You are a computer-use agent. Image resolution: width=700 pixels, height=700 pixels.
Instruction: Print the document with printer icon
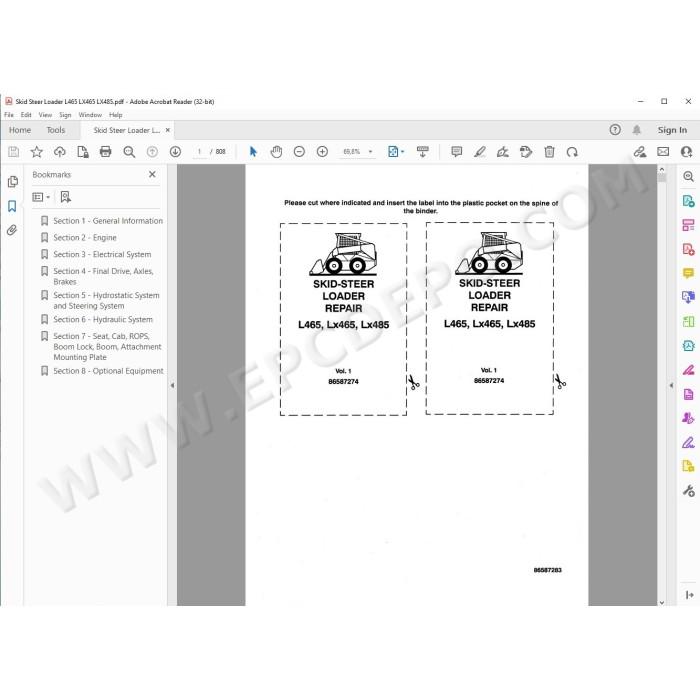pyautogui.click(x=105, y=152)
